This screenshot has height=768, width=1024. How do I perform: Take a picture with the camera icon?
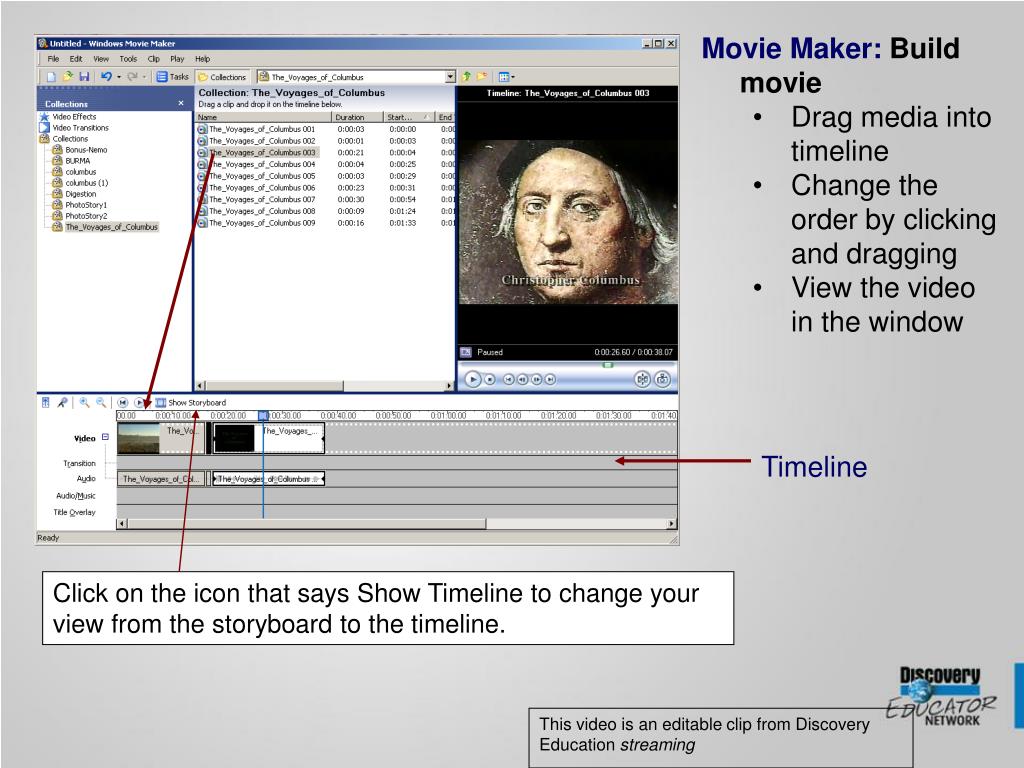coord(663,379)
